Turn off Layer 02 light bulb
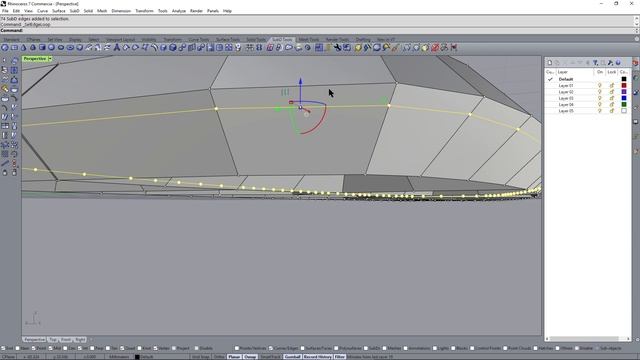The width and height of the screenshot is (640, 360). 600,92
